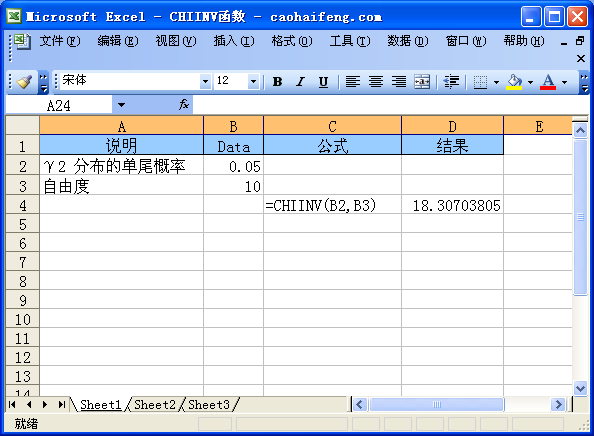594x436 pixels.
Task: Click the font name box 宋体
Action: pos(130,81)
